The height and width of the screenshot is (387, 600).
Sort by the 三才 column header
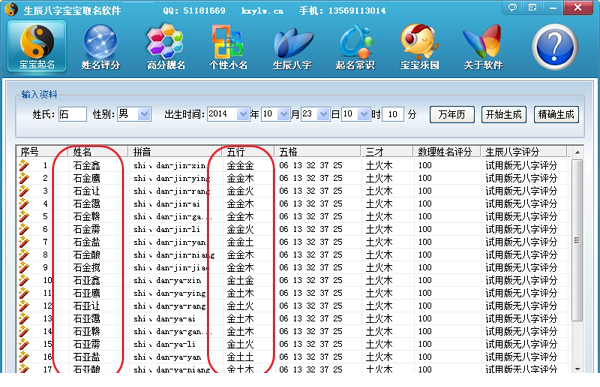(386, 152)
